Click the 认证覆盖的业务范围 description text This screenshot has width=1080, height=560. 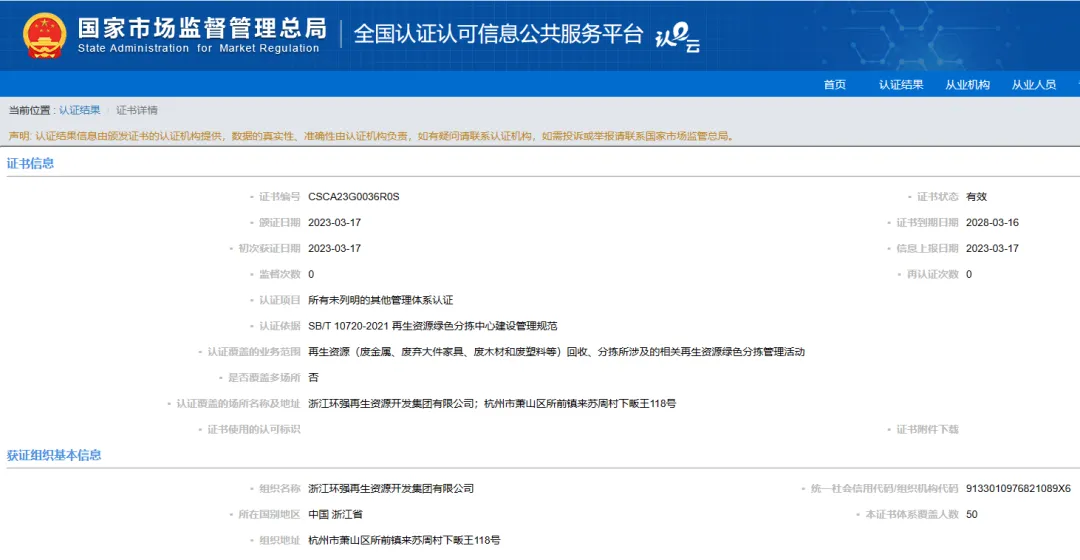pyautogui.click(x=556, y=352)
